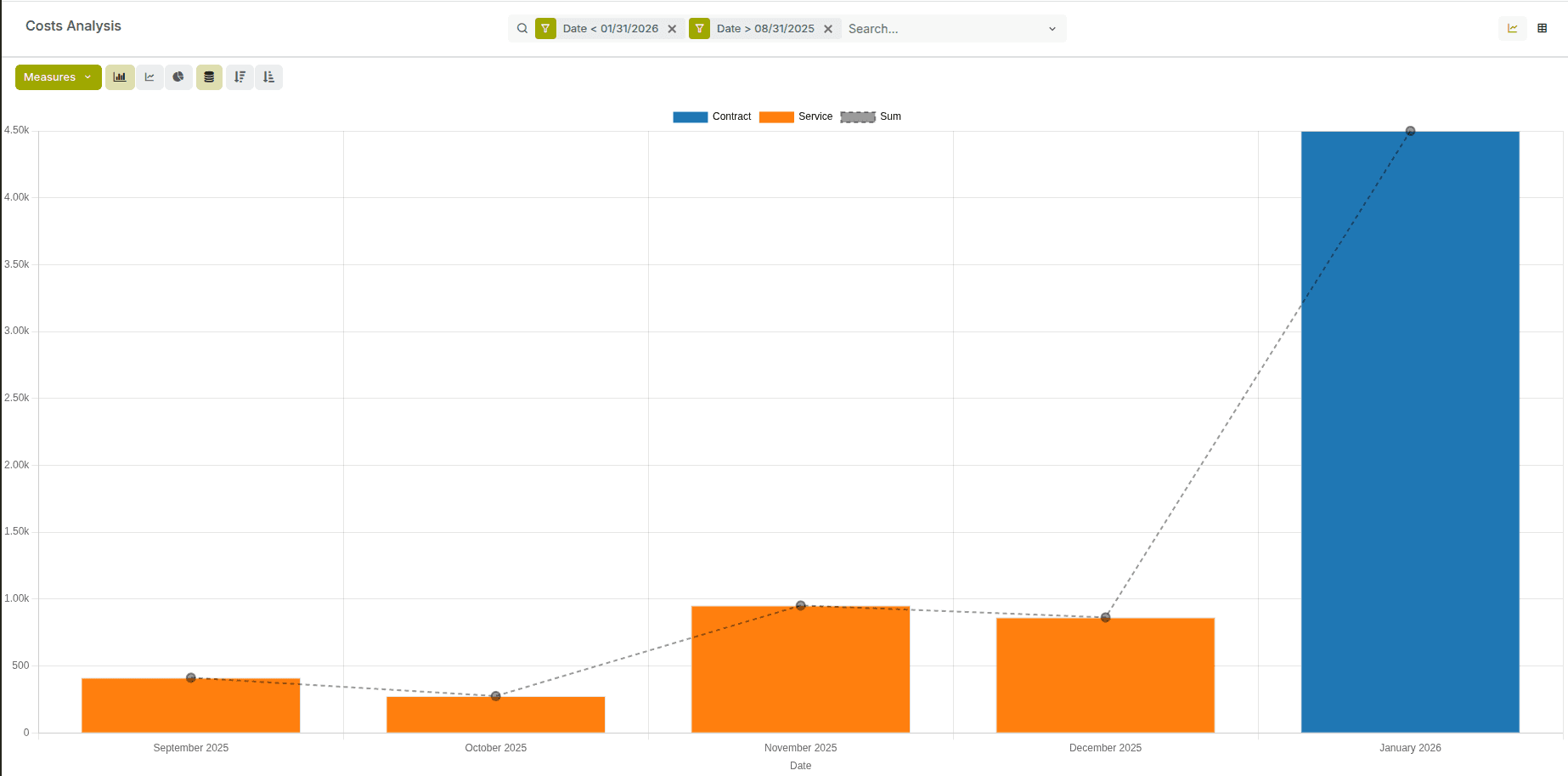Toggle Contract series in legend
Viewport: 1568px width, 776px height.
click(x=712, y=116)
